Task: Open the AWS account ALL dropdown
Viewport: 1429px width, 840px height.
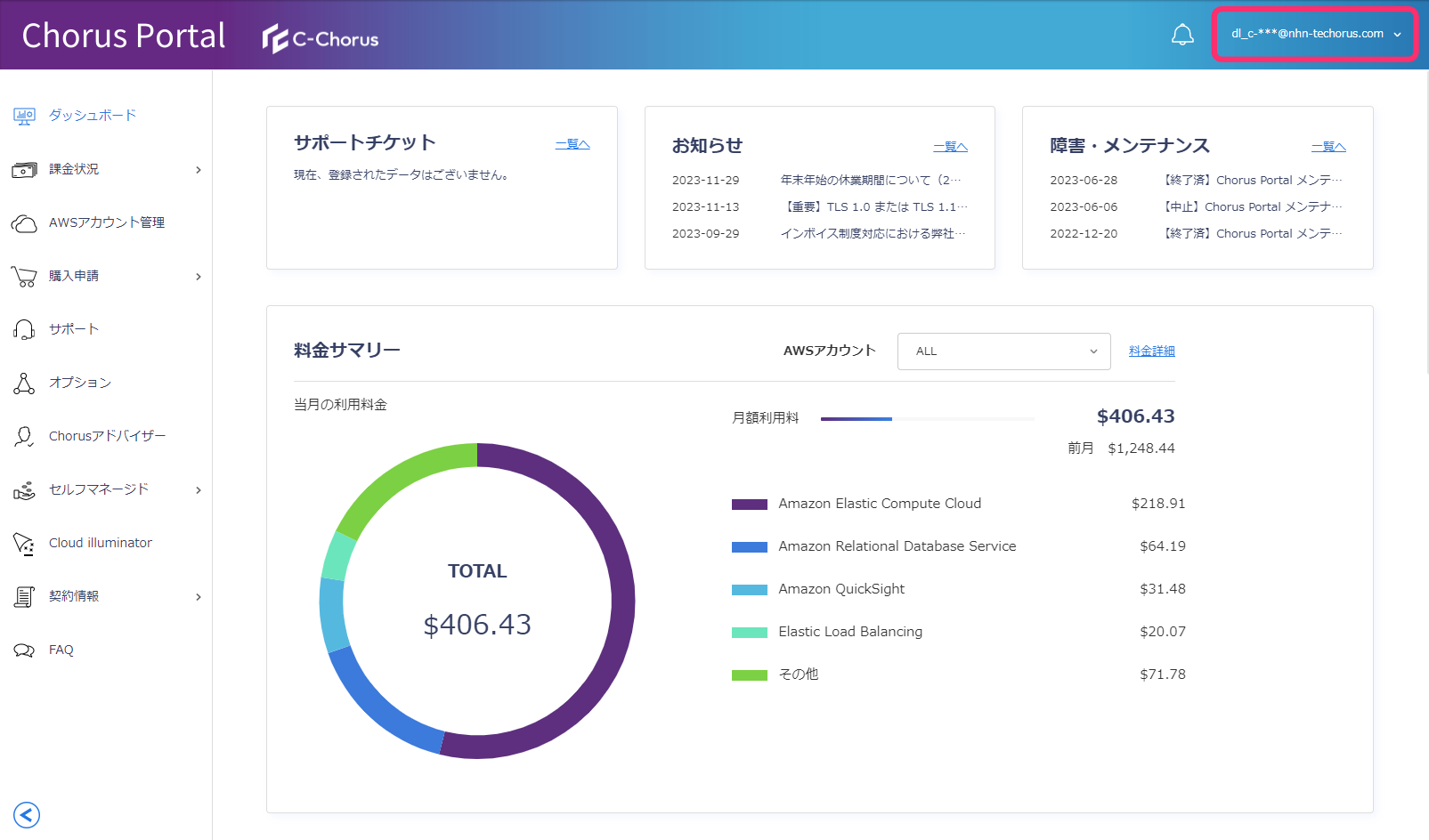Action: [1003, 351]
